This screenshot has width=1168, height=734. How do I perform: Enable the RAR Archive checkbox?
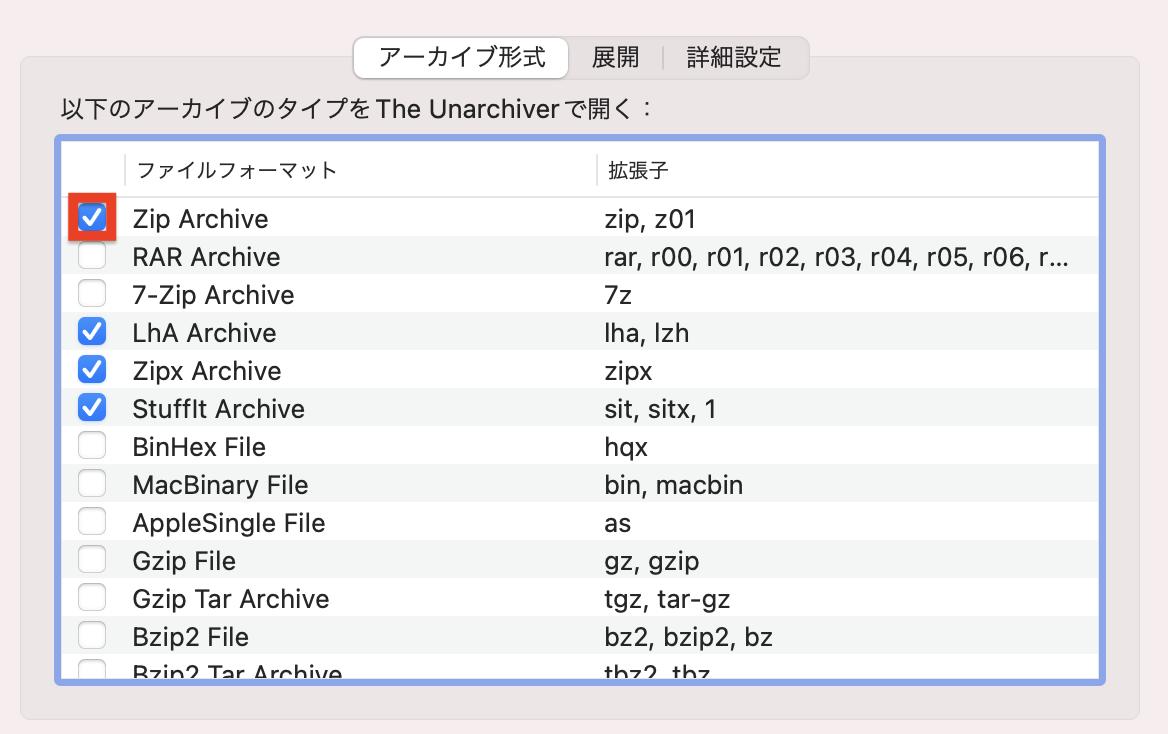click(92, 256)
